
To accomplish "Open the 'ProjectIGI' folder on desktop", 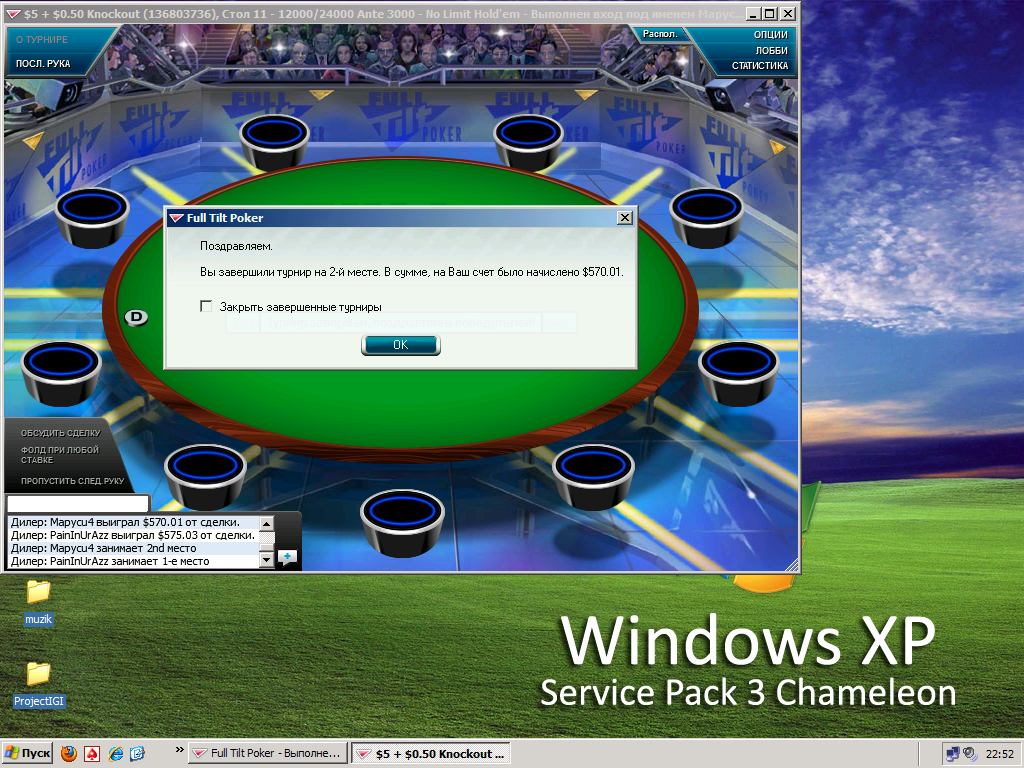I will (x=39, y=684).
